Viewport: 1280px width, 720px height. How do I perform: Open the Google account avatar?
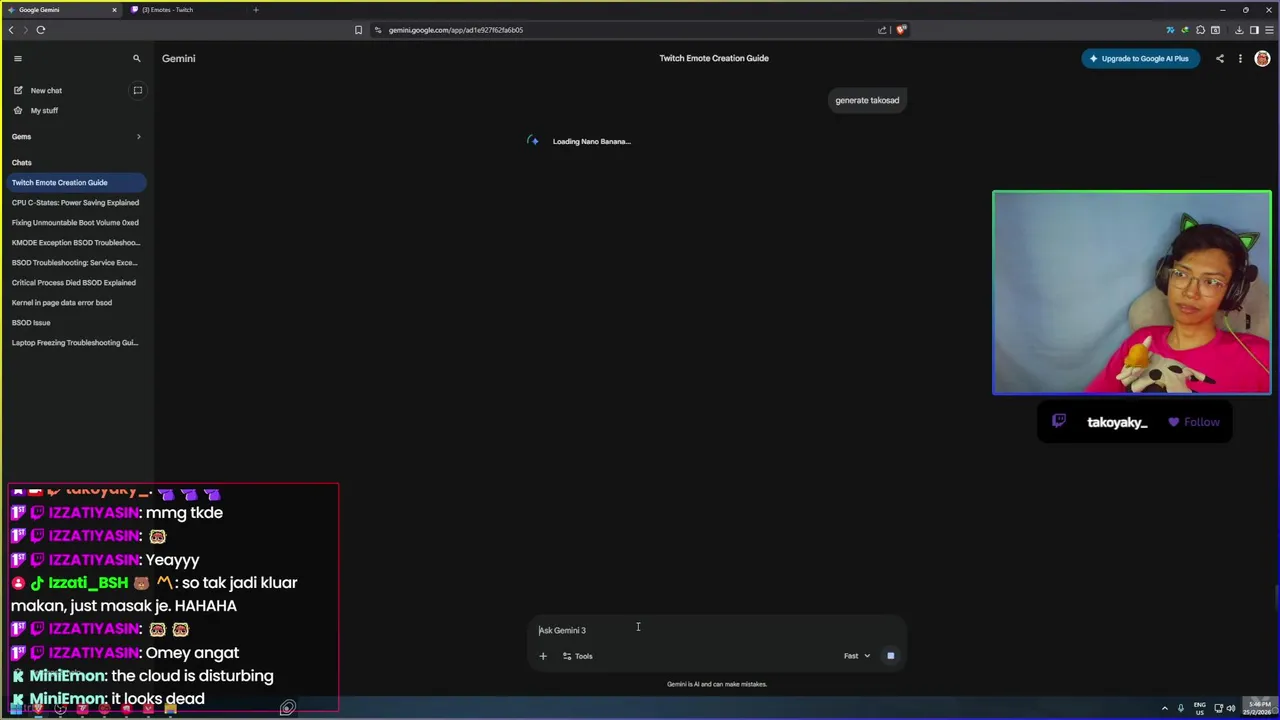[1262, 58]
